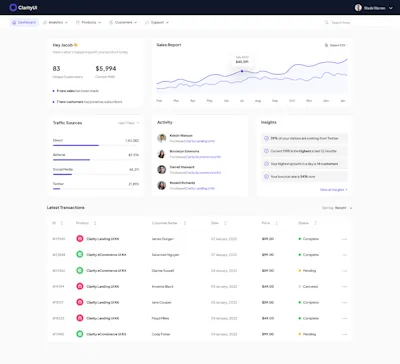400x364 pixels.
Task: Click Kristin Watson's avatar in Activity
Action: click(162, 138)
